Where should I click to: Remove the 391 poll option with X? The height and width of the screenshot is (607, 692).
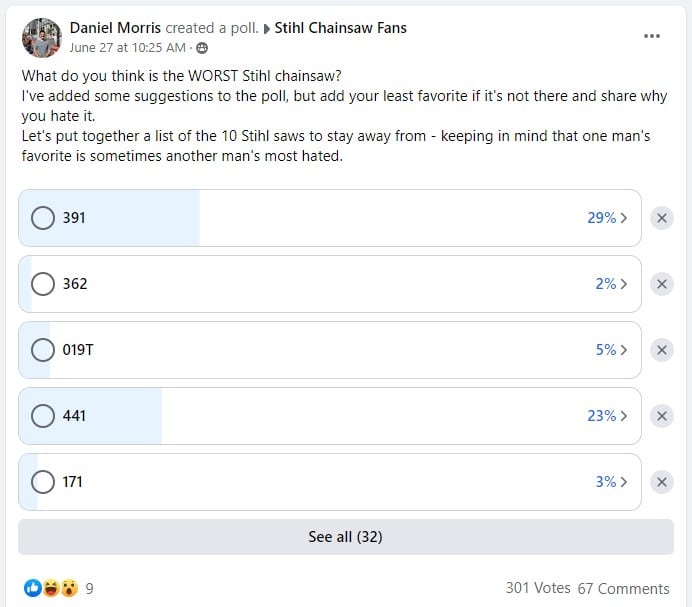662,218
